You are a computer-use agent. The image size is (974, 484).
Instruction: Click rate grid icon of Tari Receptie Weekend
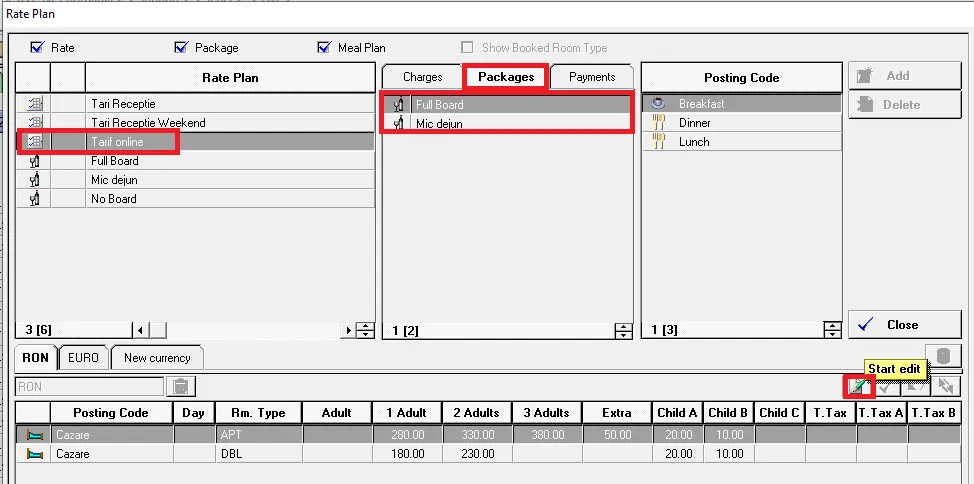[35, 122]
